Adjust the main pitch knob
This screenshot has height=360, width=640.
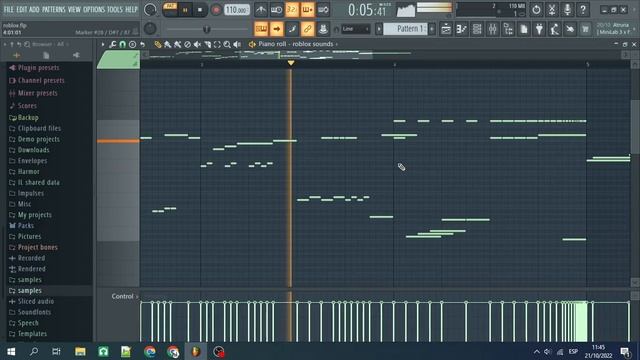(x=150, y=29)
